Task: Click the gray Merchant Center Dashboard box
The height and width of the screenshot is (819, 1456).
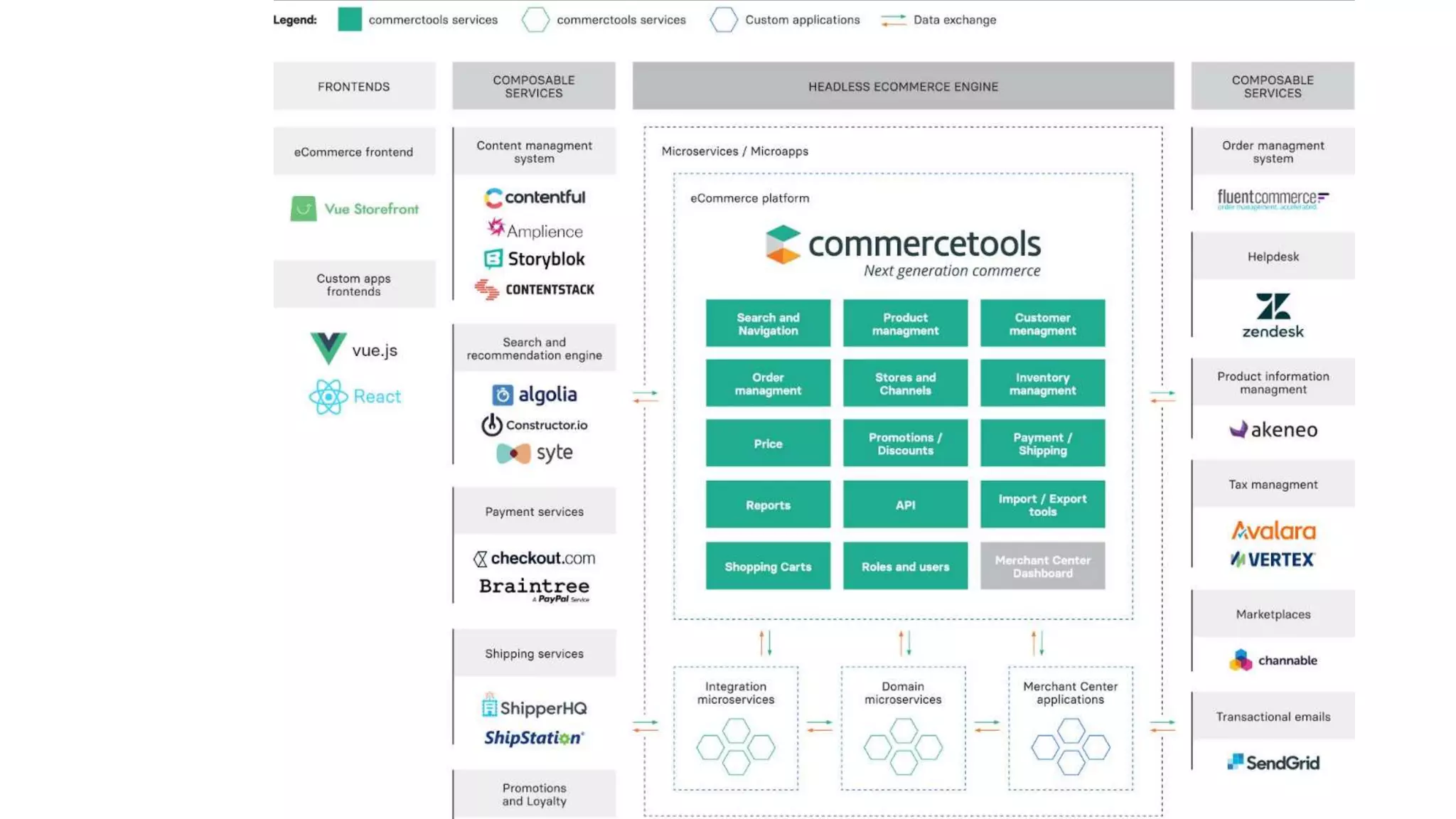Action: (x=1042, y=567)
